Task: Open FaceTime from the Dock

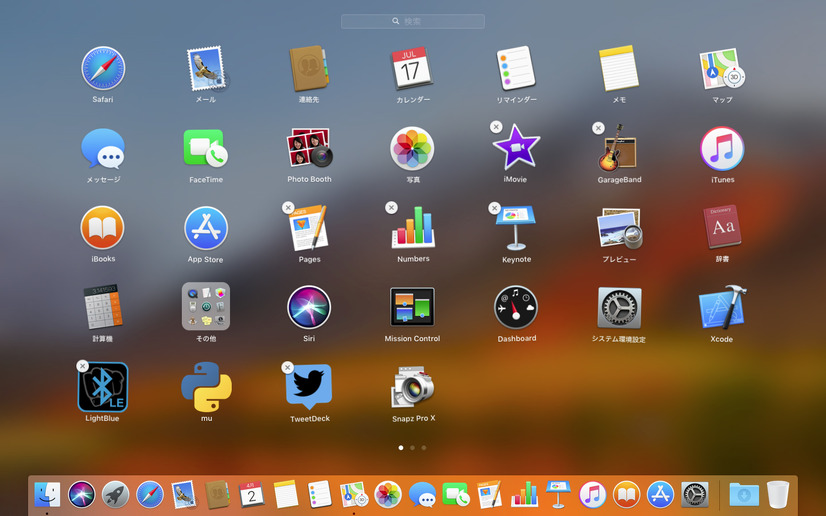Action: pos(456,495)
